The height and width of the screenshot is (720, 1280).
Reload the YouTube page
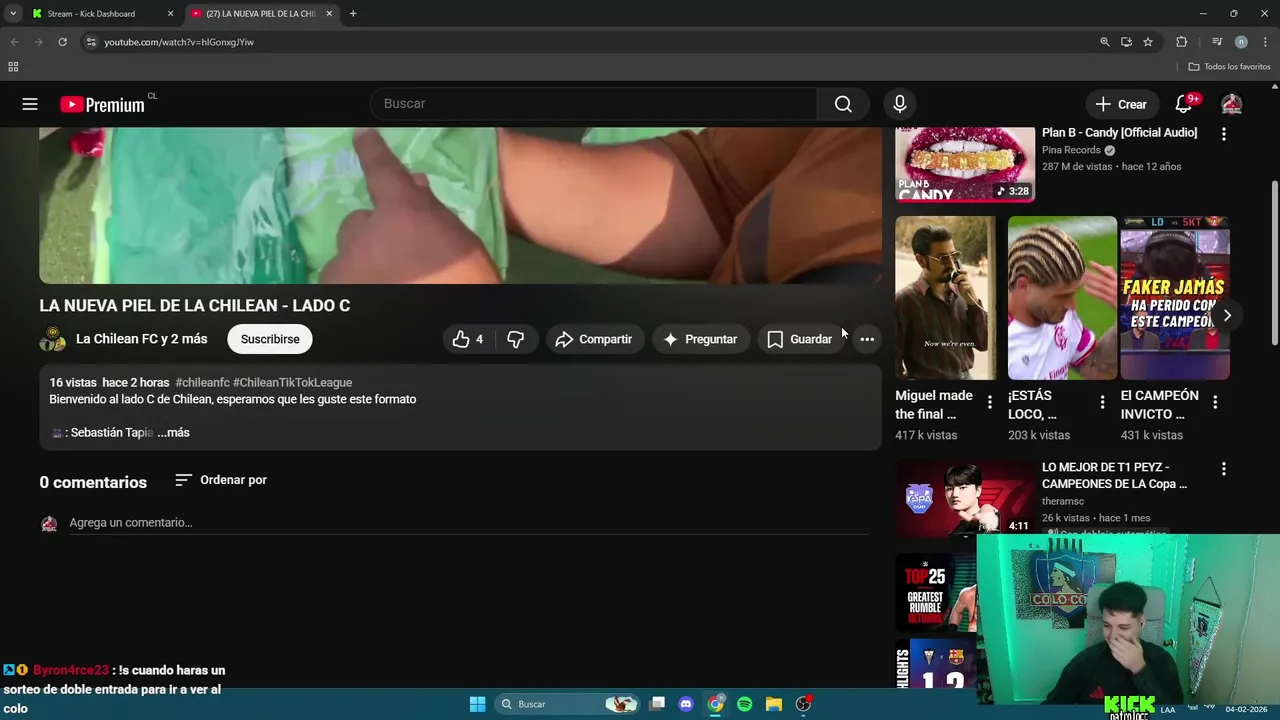coord(62,42)
